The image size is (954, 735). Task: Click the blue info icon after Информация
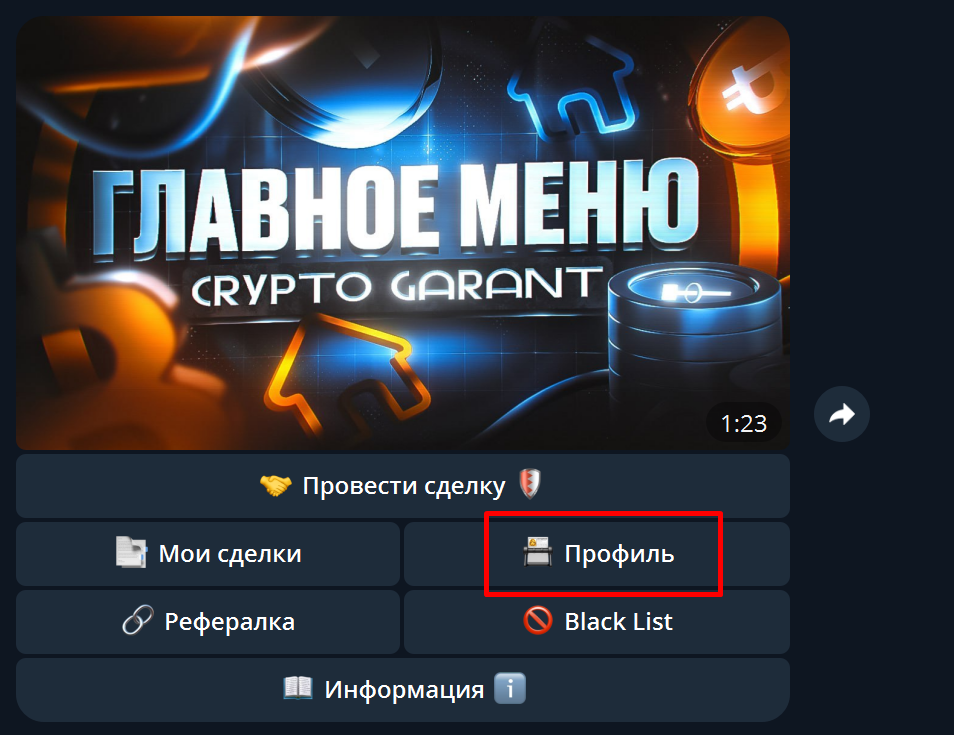(510, 689)
